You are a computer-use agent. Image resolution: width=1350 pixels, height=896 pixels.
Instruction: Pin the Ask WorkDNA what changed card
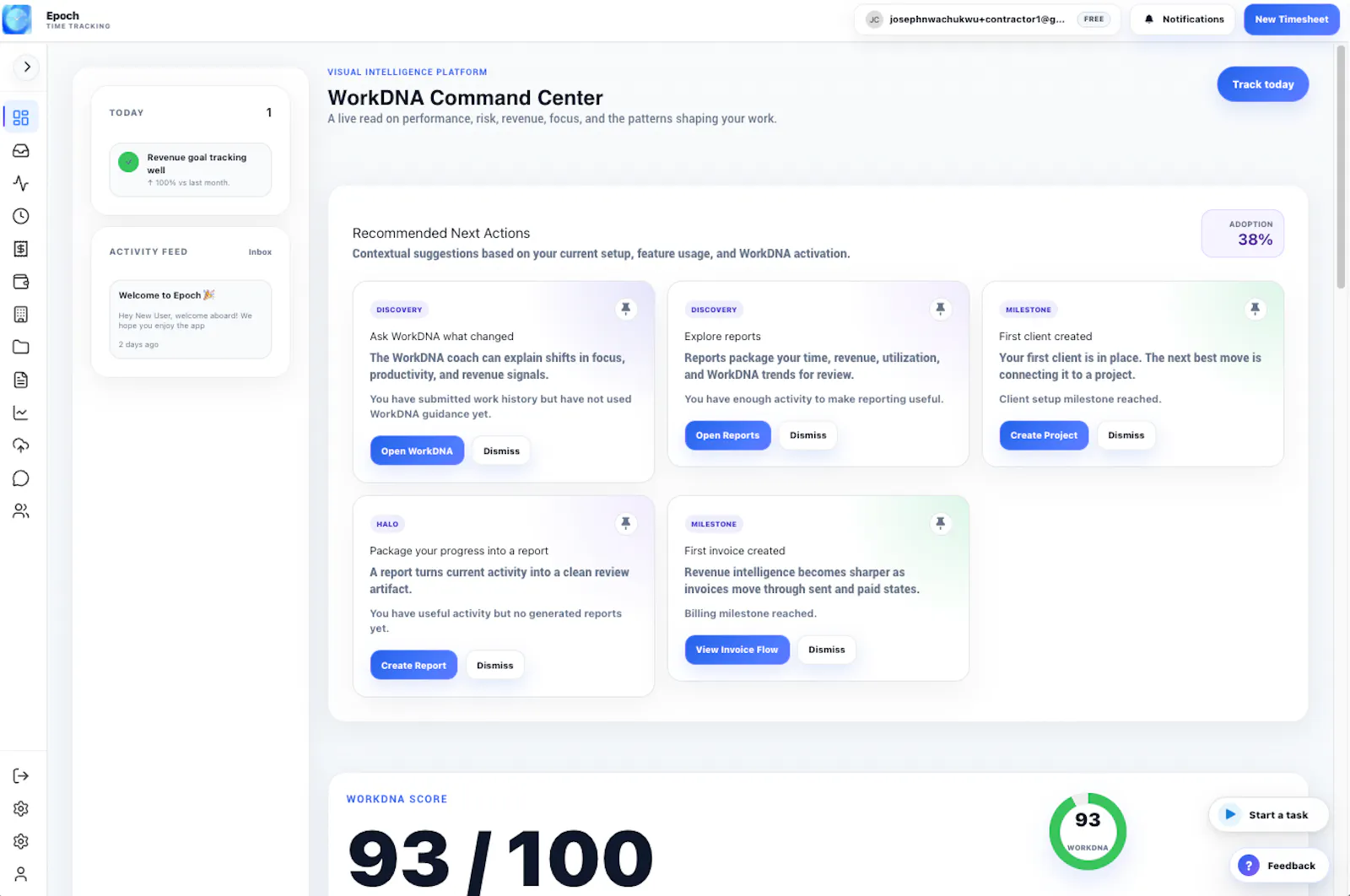pyautogui.click(x=626, y=309)
